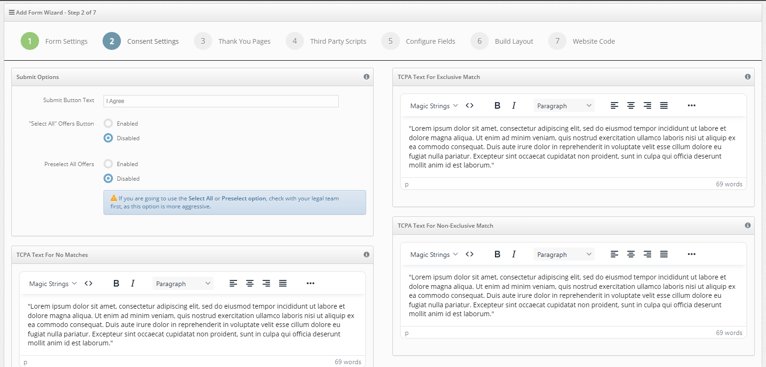Apply bold in No Matches editor
The height and width of the screenshot is (367, 766).
116,283
